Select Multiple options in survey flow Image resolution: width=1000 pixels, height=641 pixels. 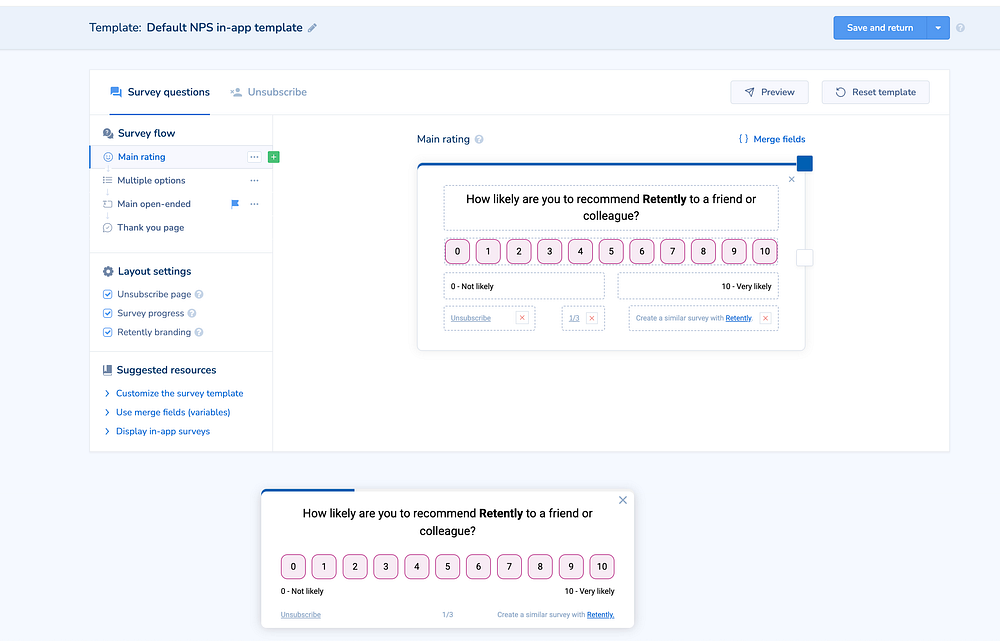click(151, 181)
